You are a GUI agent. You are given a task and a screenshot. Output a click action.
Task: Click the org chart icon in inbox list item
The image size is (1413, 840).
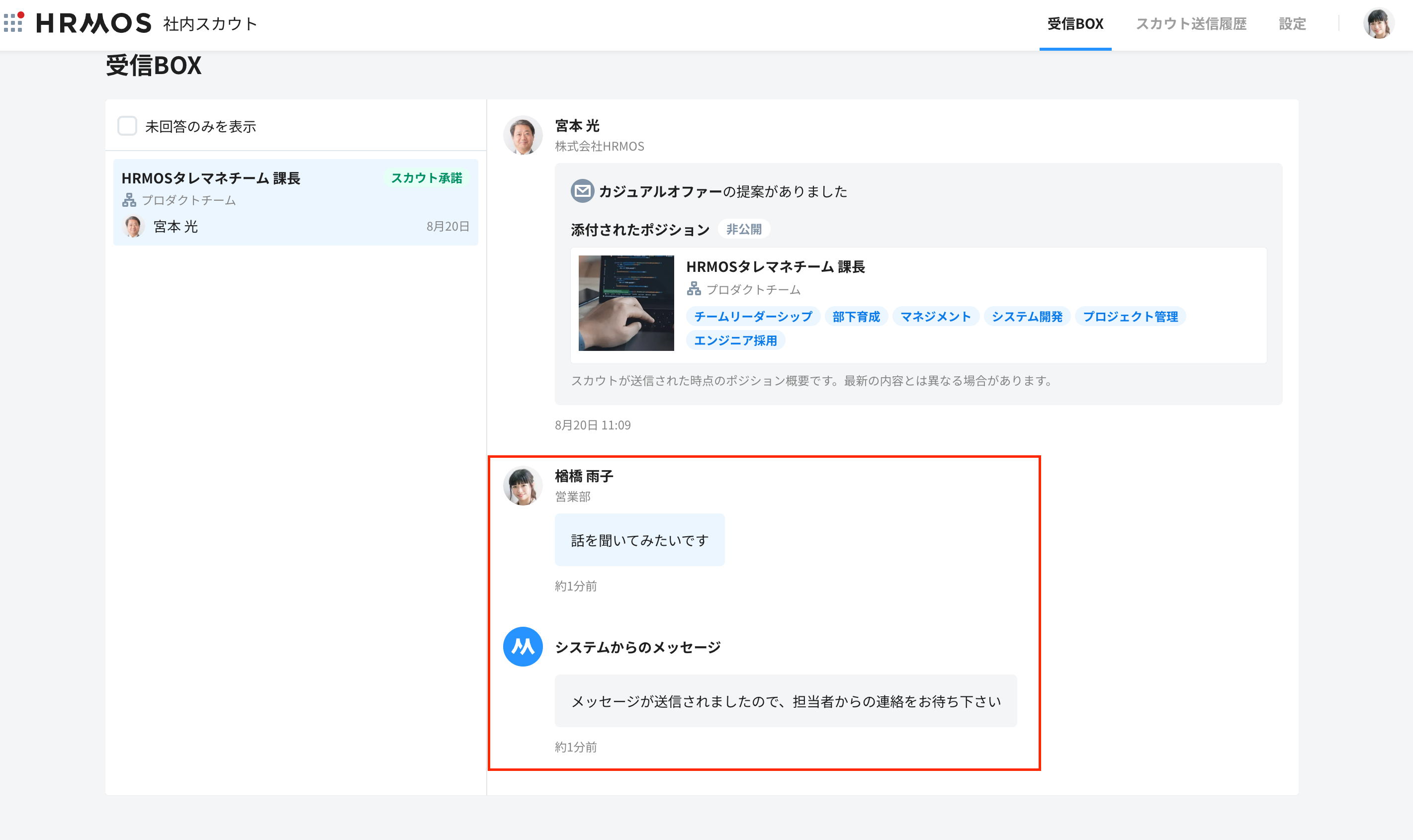[x=129, y=200]
